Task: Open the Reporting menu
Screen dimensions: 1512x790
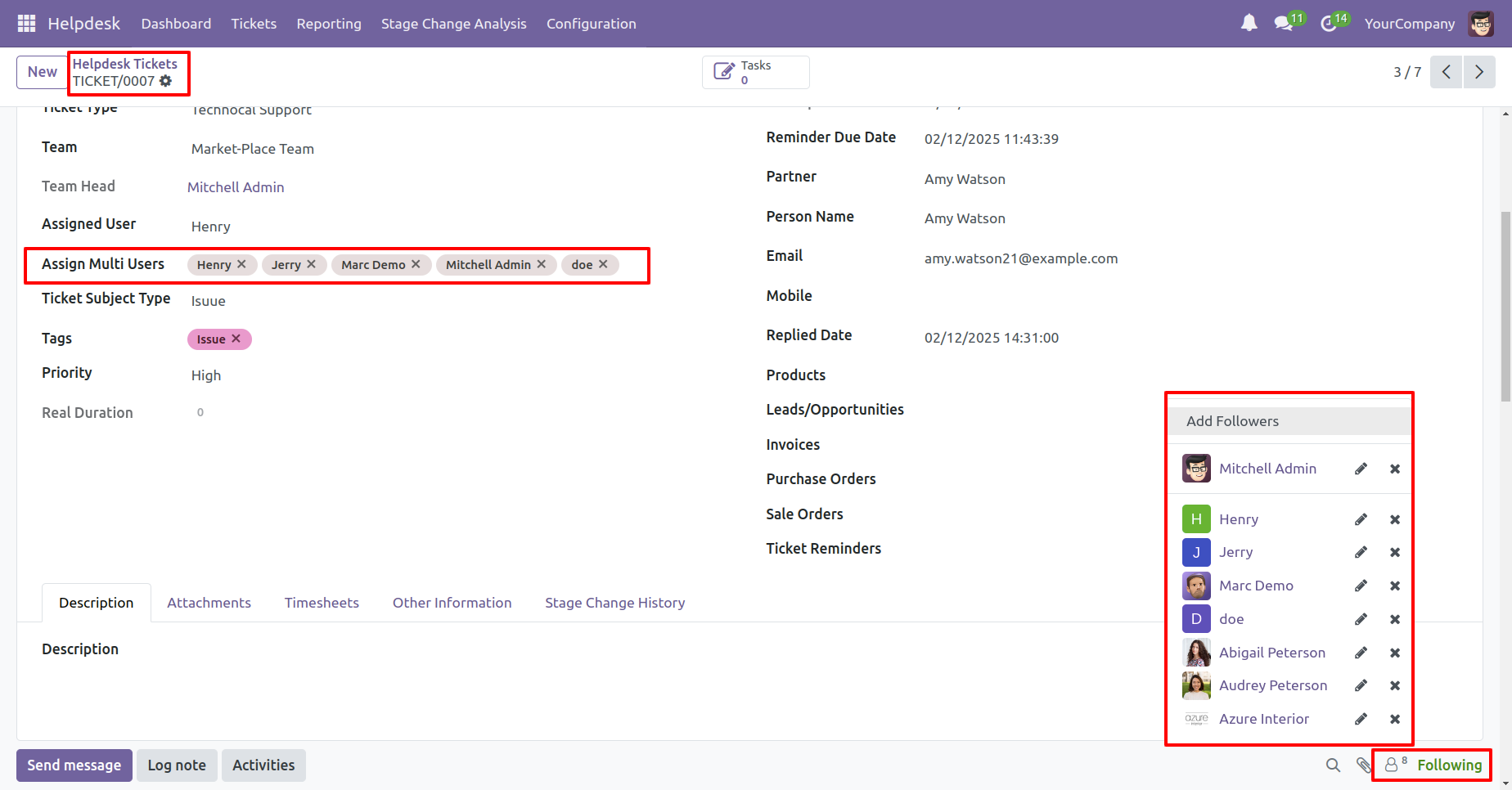Action: click(329, 24)
